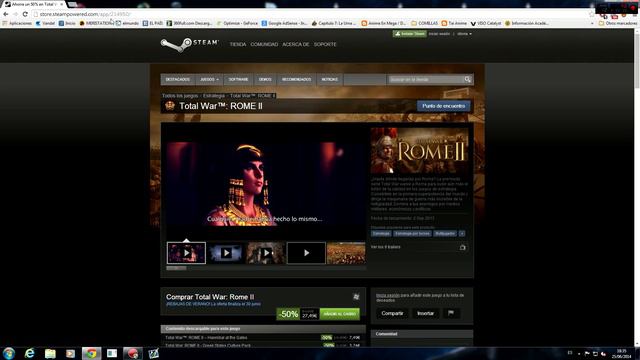The height and width of the screenshot is (360, 640).
Task: Open the Google AdSense bookmark
Action: tap(284, 23)
